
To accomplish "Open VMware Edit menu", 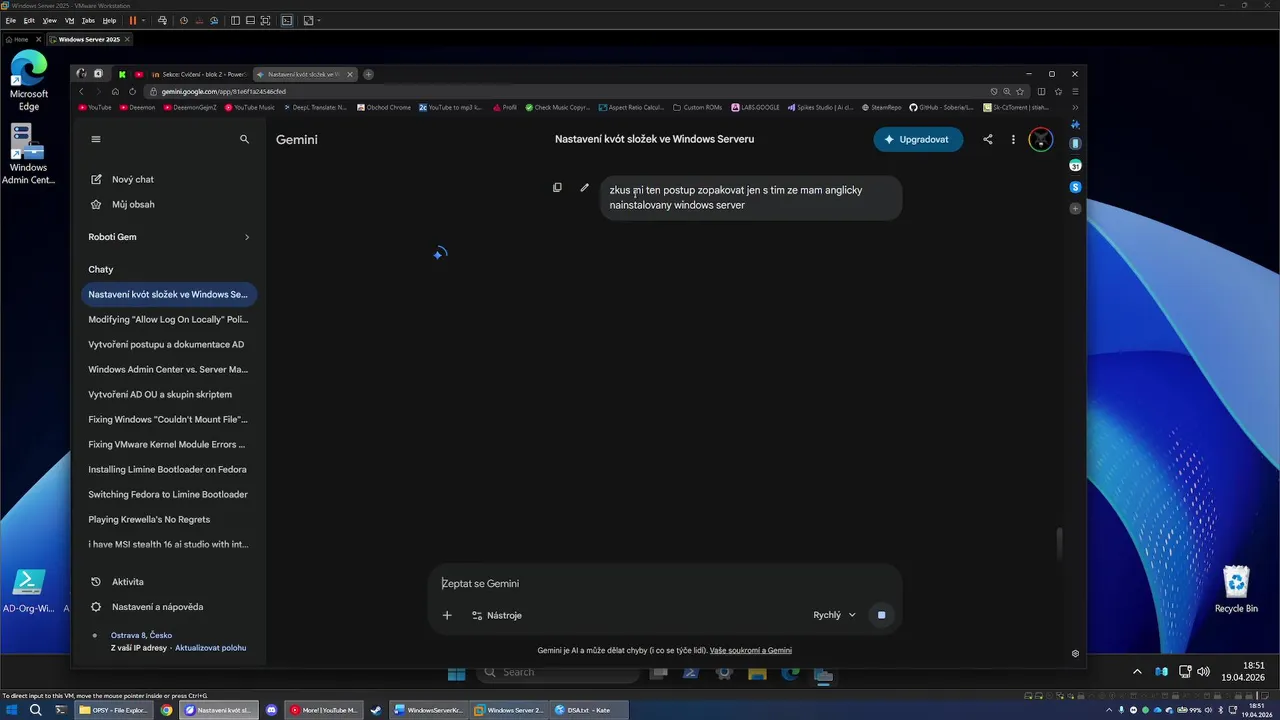I will click(x=29, y=20).
